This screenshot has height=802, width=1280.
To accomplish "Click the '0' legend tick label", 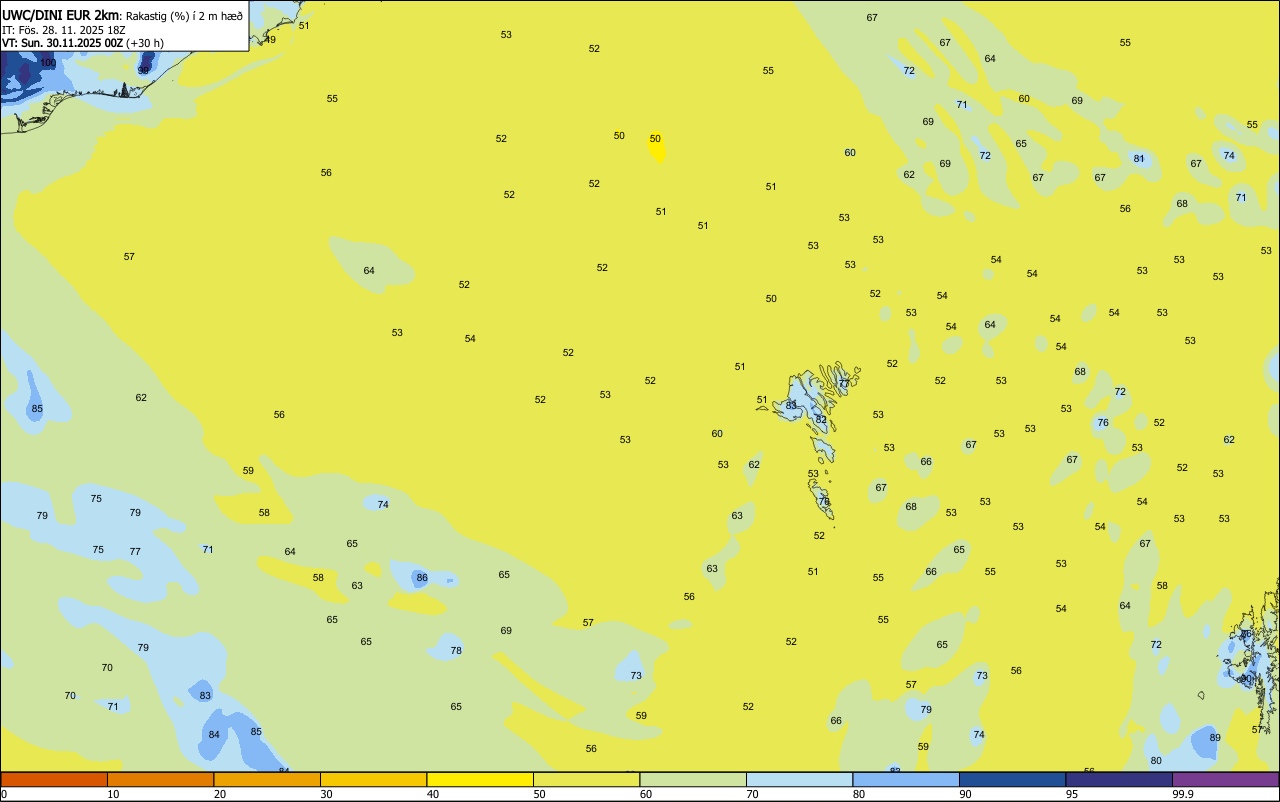I will (4, 794).
